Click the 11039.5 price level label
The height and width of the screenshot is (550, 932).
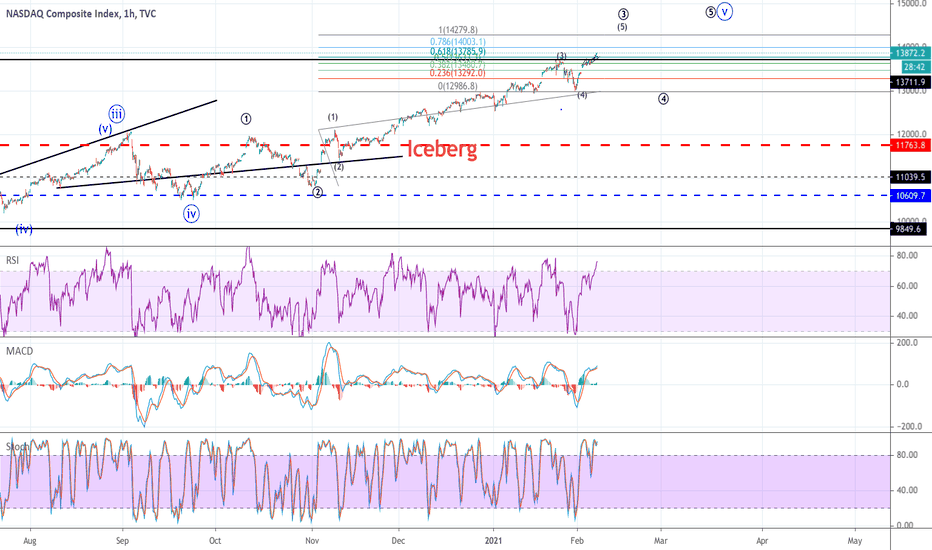click(909, 177)
